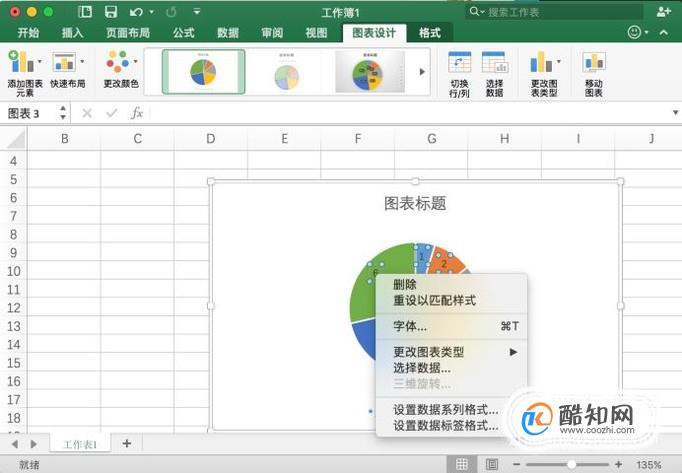Click the 135% zoom level
The width and height of the screenshot is (682, 473).
tap(649, 465)
